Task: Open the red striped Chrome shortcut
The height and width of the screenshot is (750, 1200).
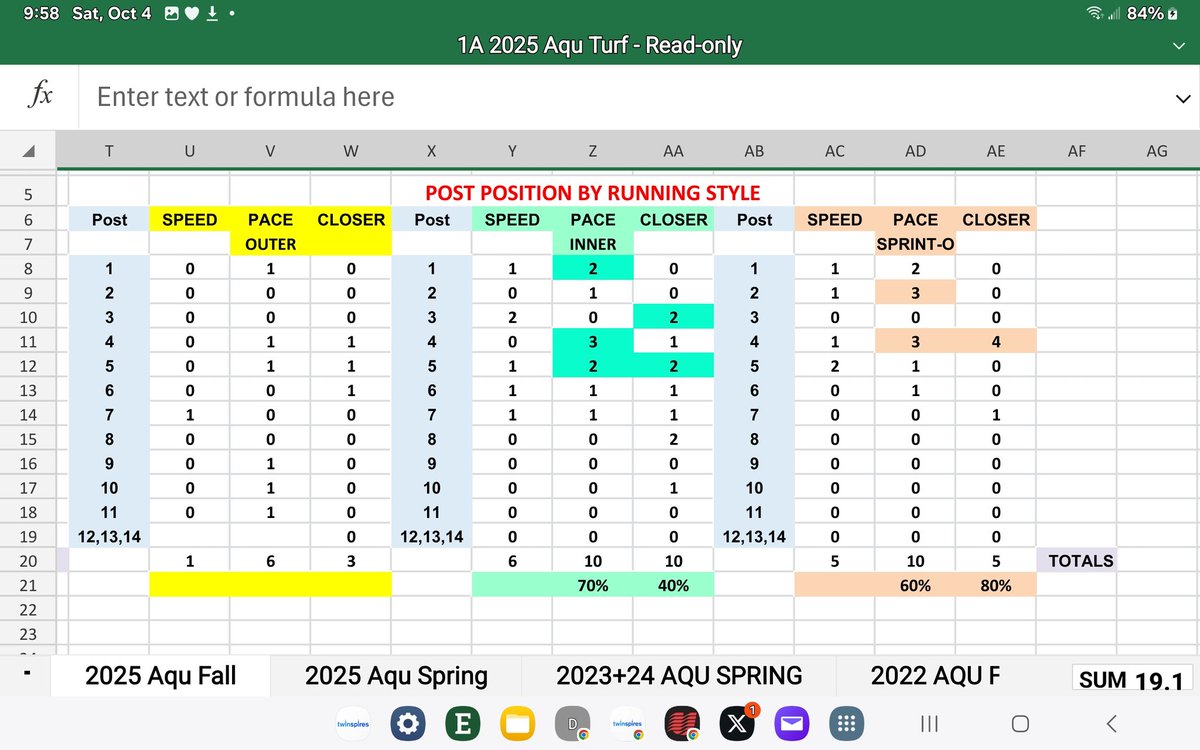Action: 682,724
